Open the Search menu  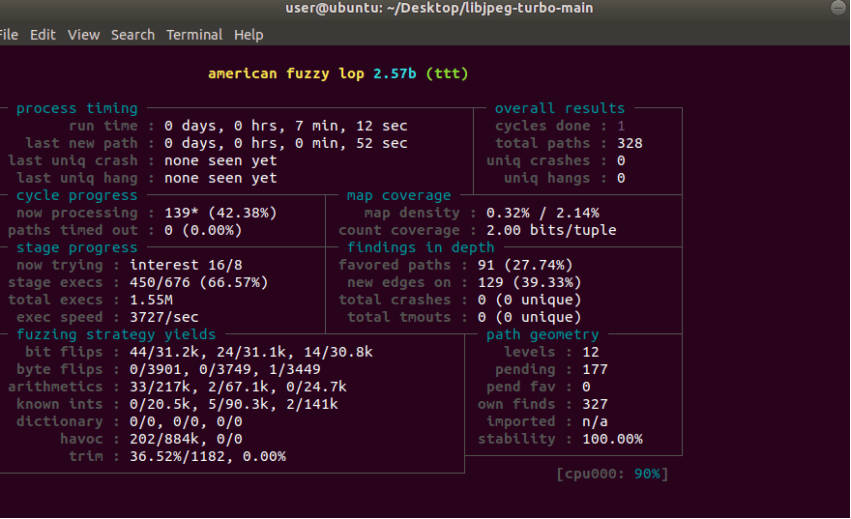coord(132,35)
